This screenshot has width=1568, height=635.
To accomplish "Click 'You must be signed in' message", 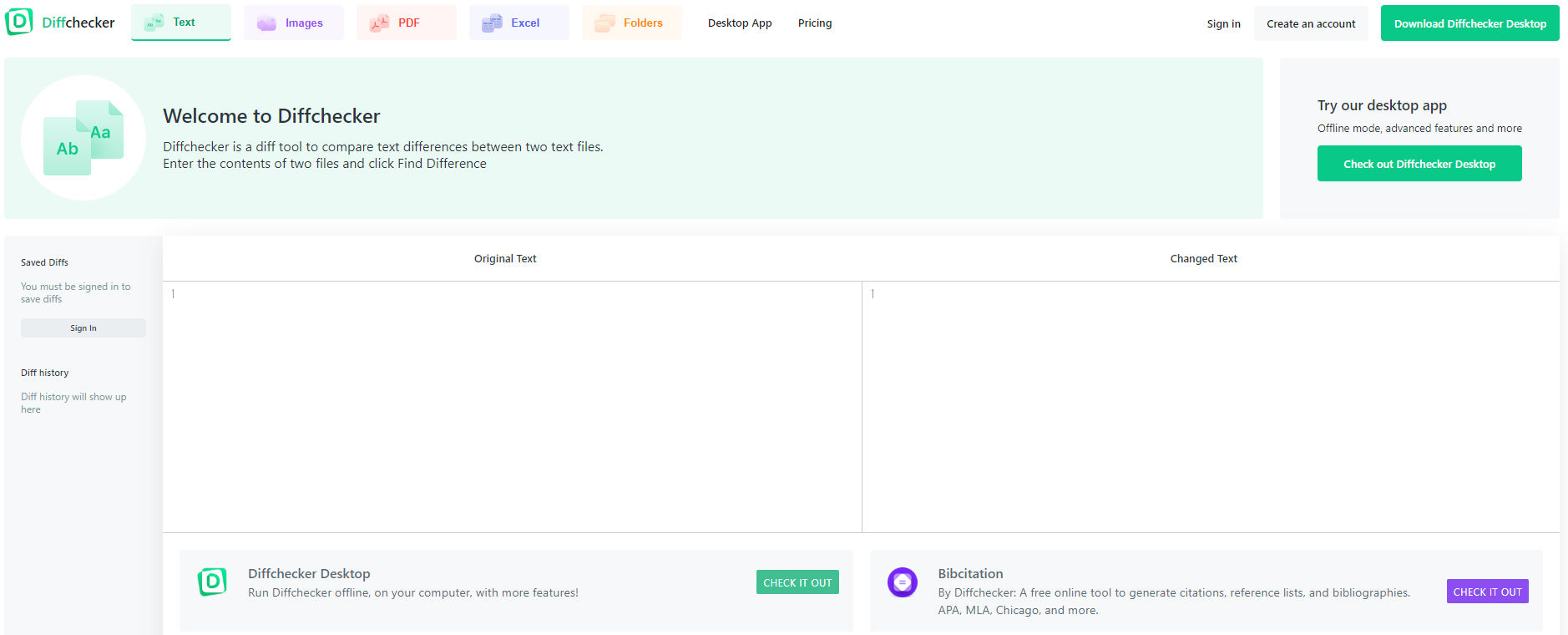I will tap(75, 292).
